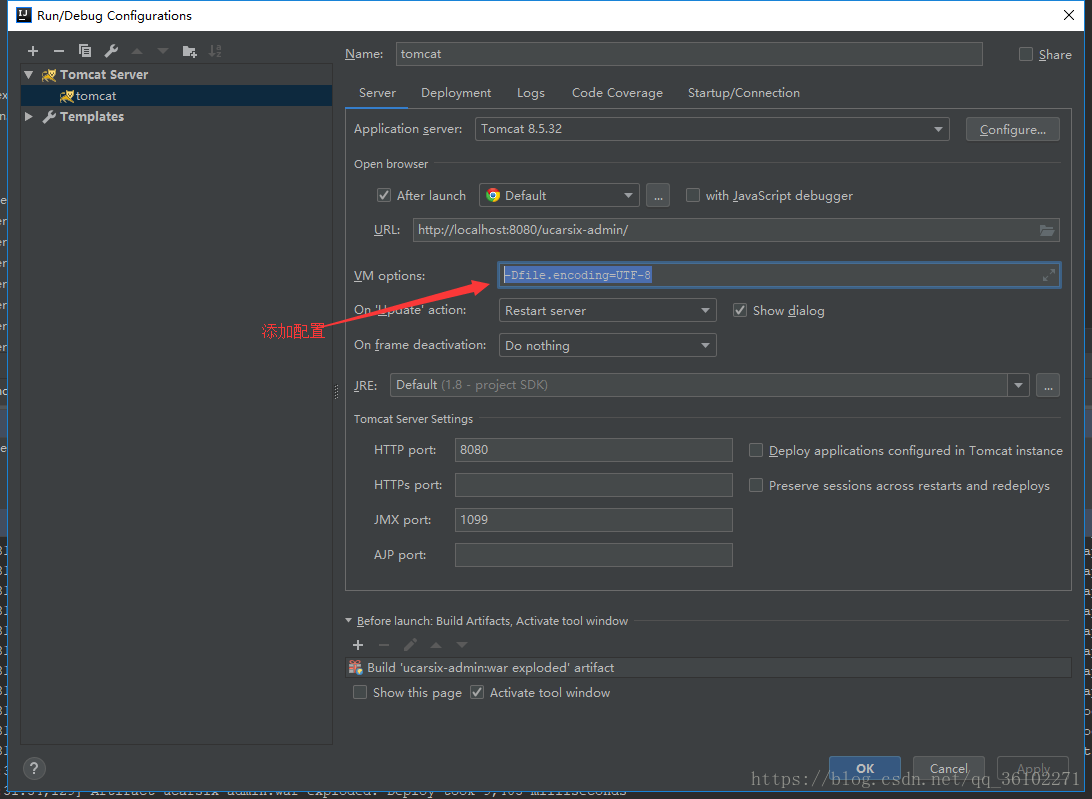Copy the selected configuration

[x=85, y=51]
